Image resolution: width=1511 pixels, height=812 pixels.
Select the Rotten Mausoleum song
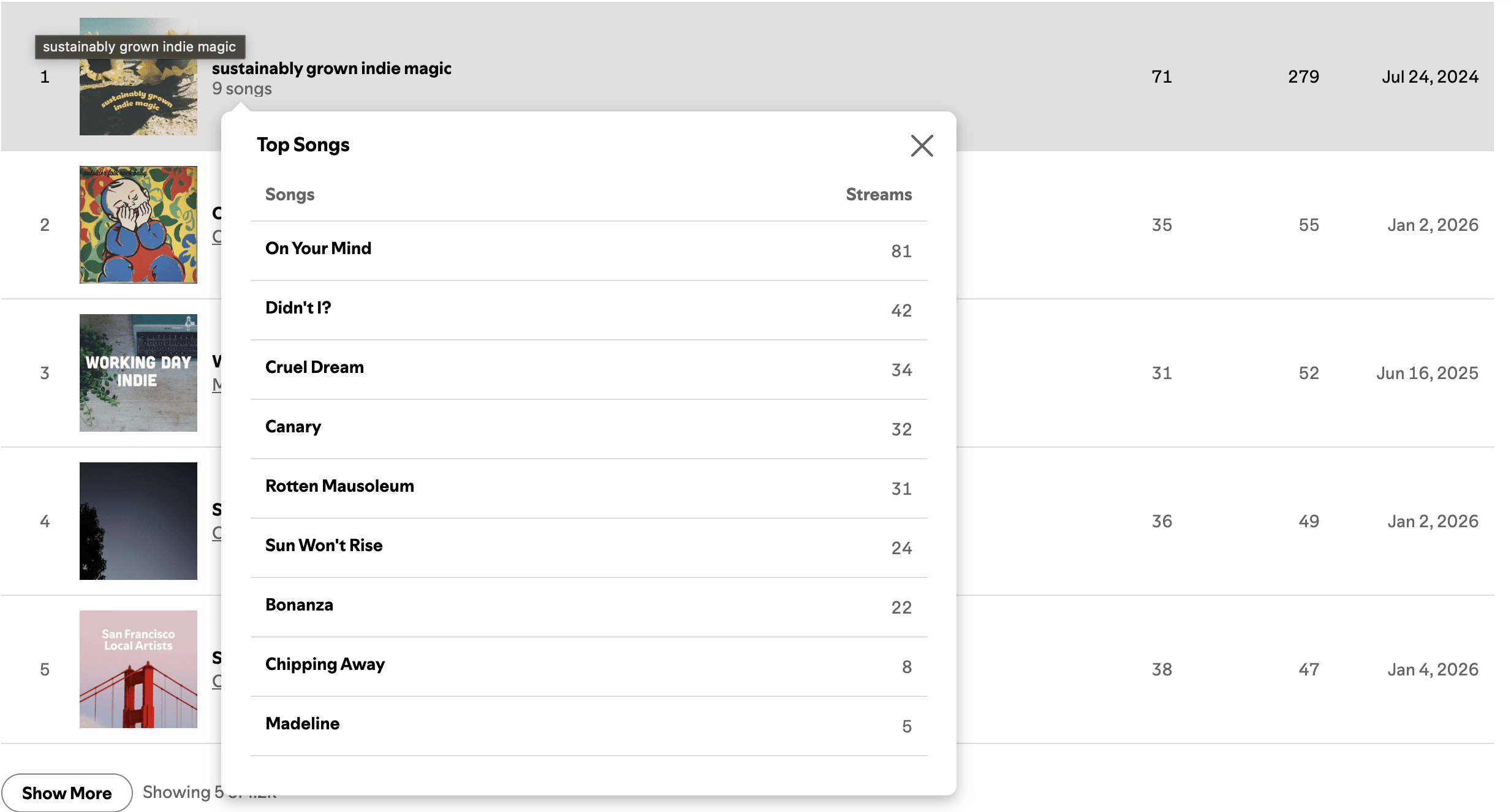click(x=339, y=486)
